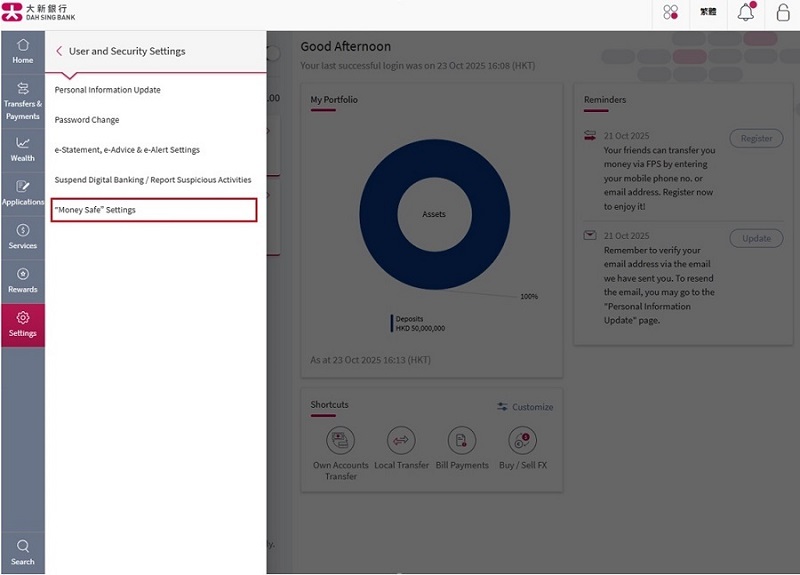This screenshot has width=800, height=575.
Task: Open the Applications sidebar icon
Action: [x=22, y=193]
